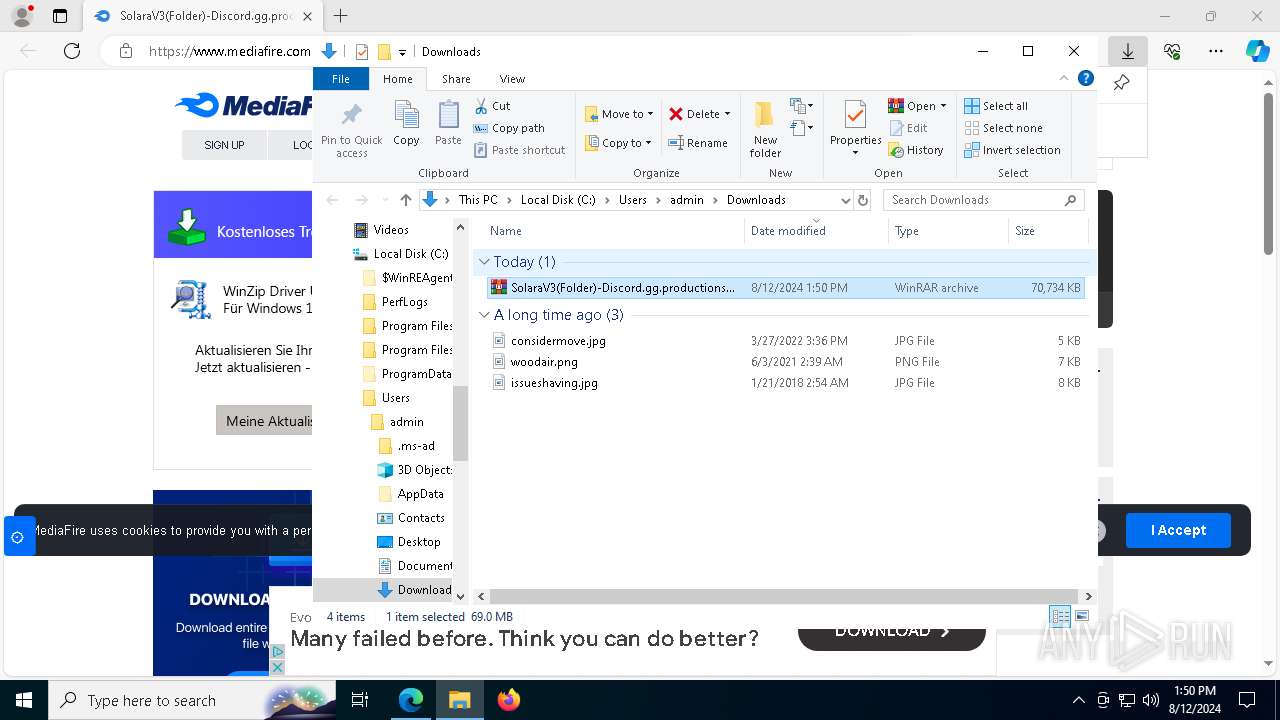Click the Edit command

[x=907, y=128]
